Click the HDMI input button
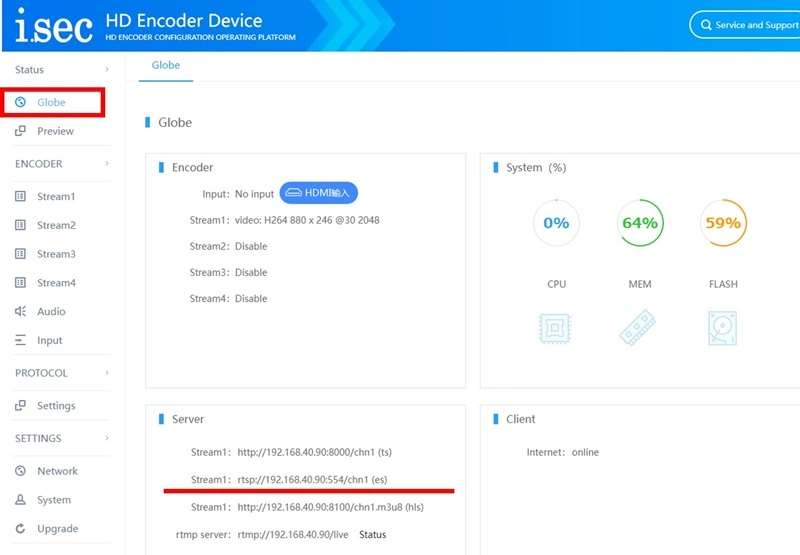This screenshot has height=555, width=800. click(318, 193)
